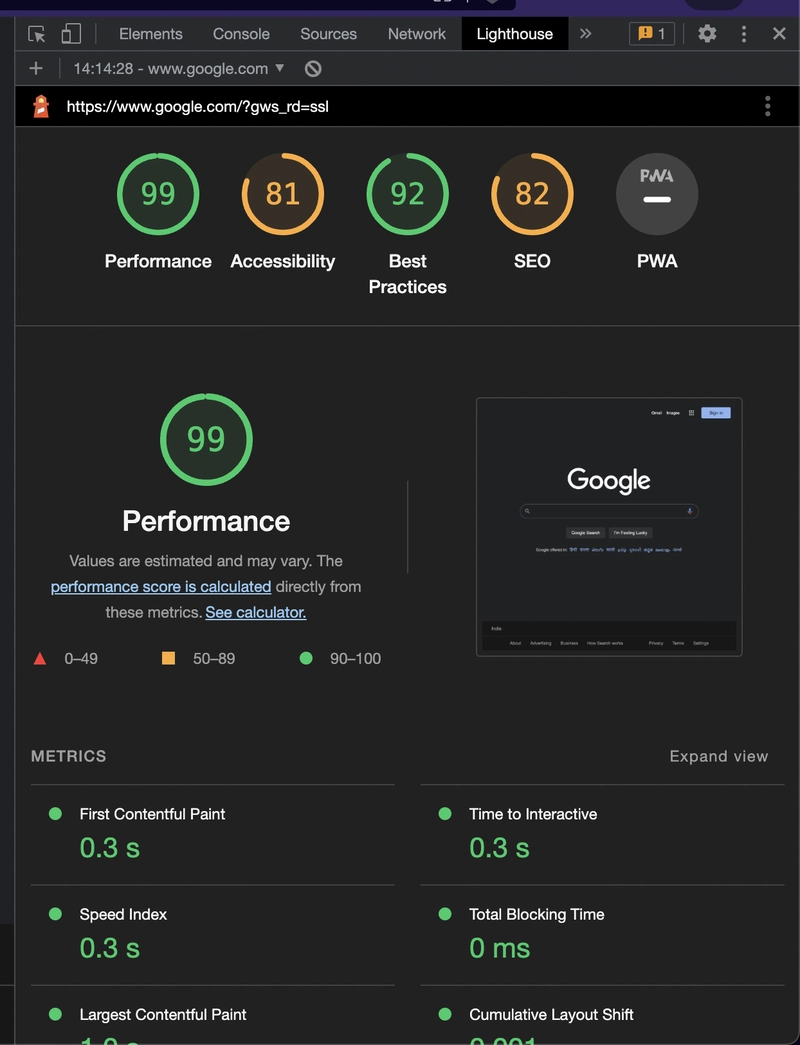
Task: Switch to the Console tab
Action: (241, 34)
